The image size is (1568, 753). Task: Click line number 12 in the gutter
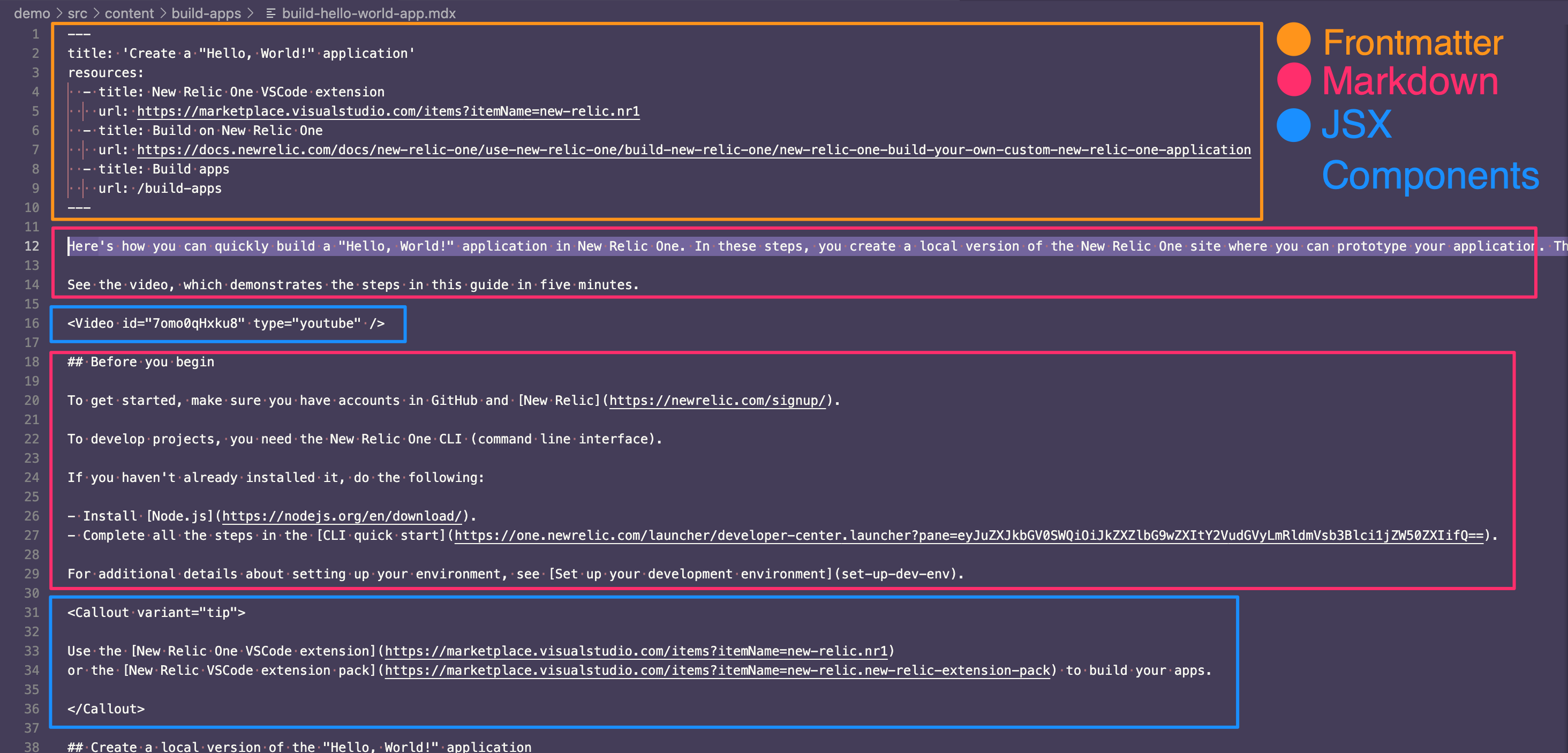point(32,246)
